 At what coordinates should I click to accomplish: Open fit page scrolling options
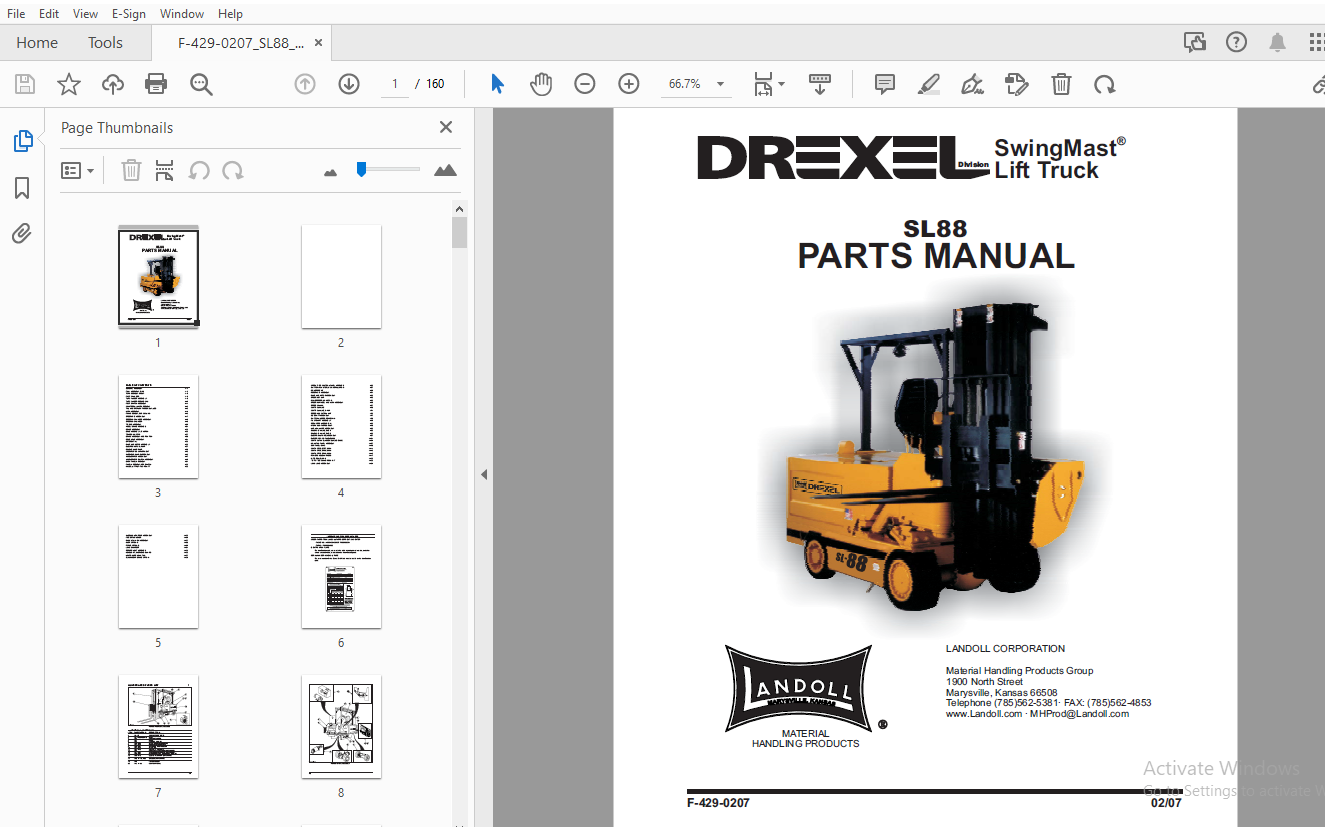[768, 84]
